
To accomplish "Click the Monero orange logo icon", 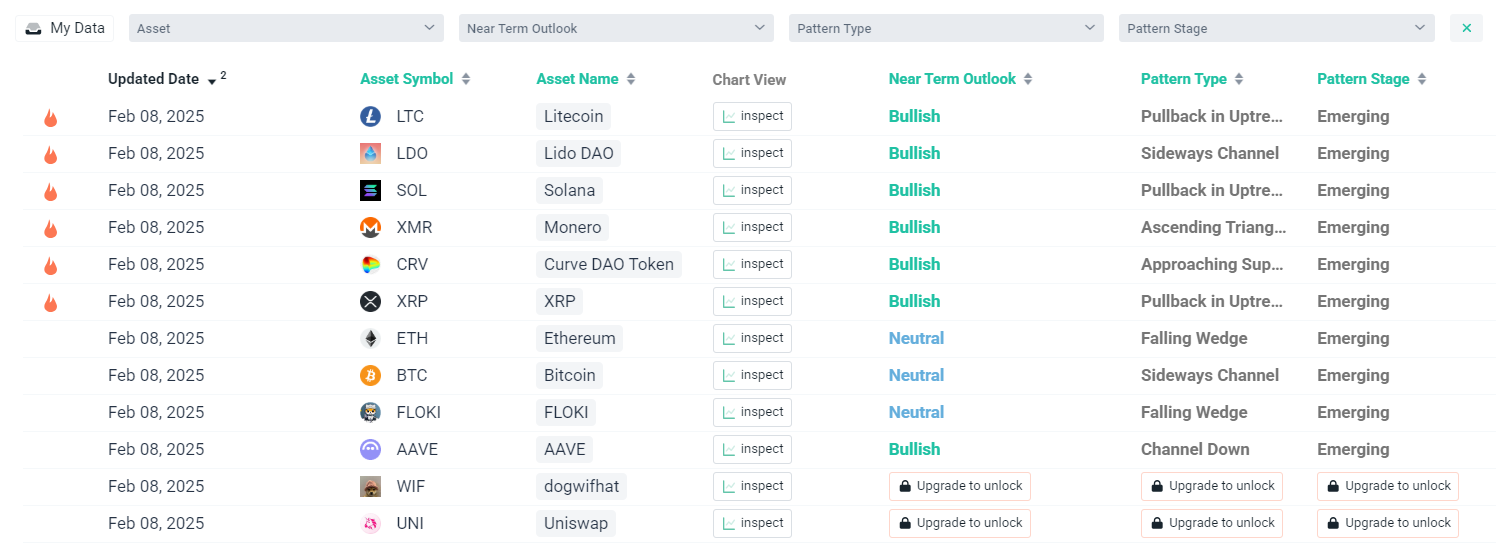I will point(370,228).
